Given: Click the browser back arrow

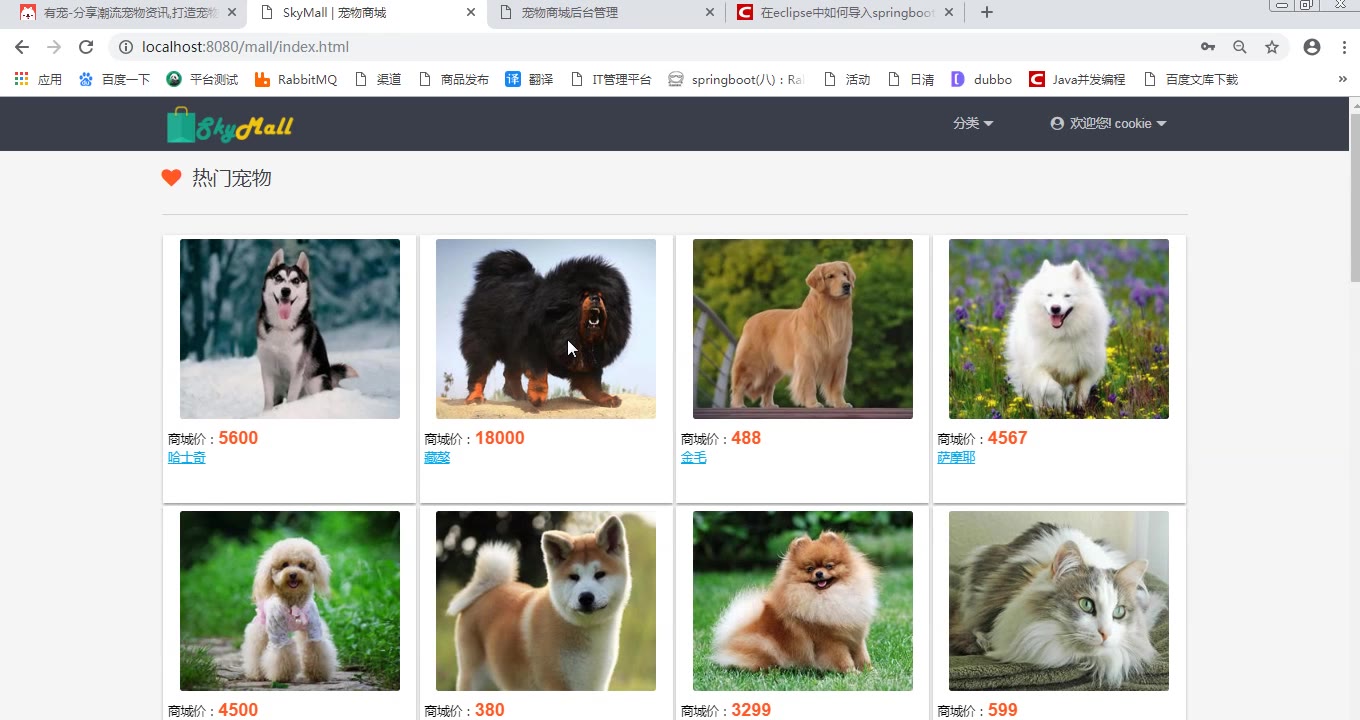Looking at the screenshot, I should (x=22, y=47).
